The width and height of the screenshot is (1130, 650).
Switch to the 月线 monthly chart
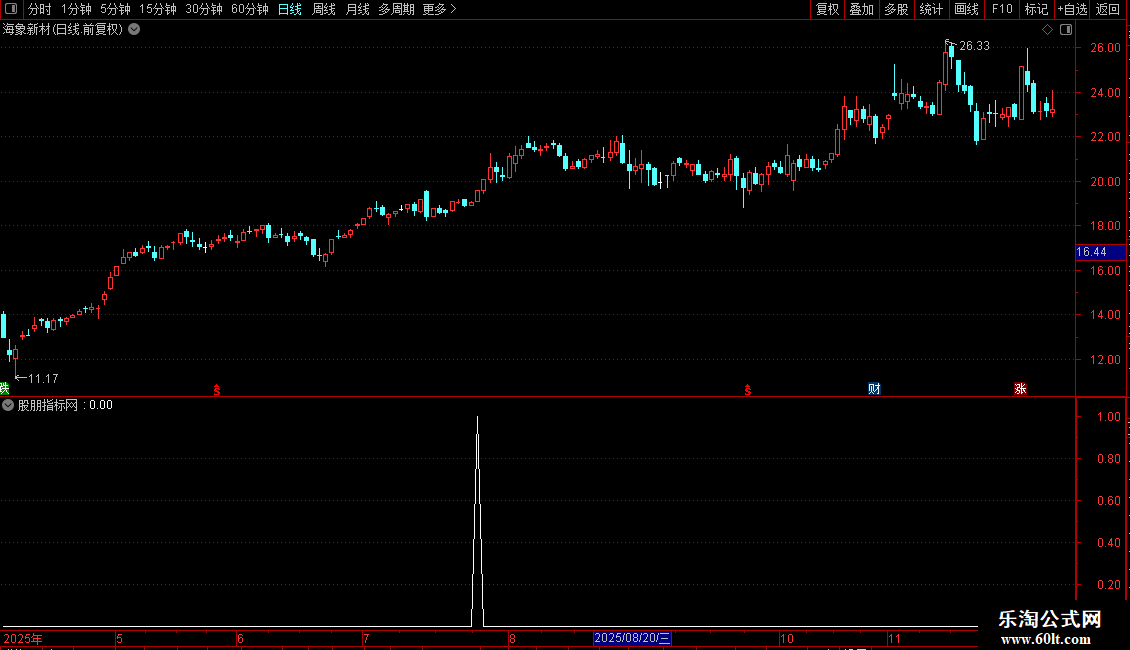[x=357, y=9]
